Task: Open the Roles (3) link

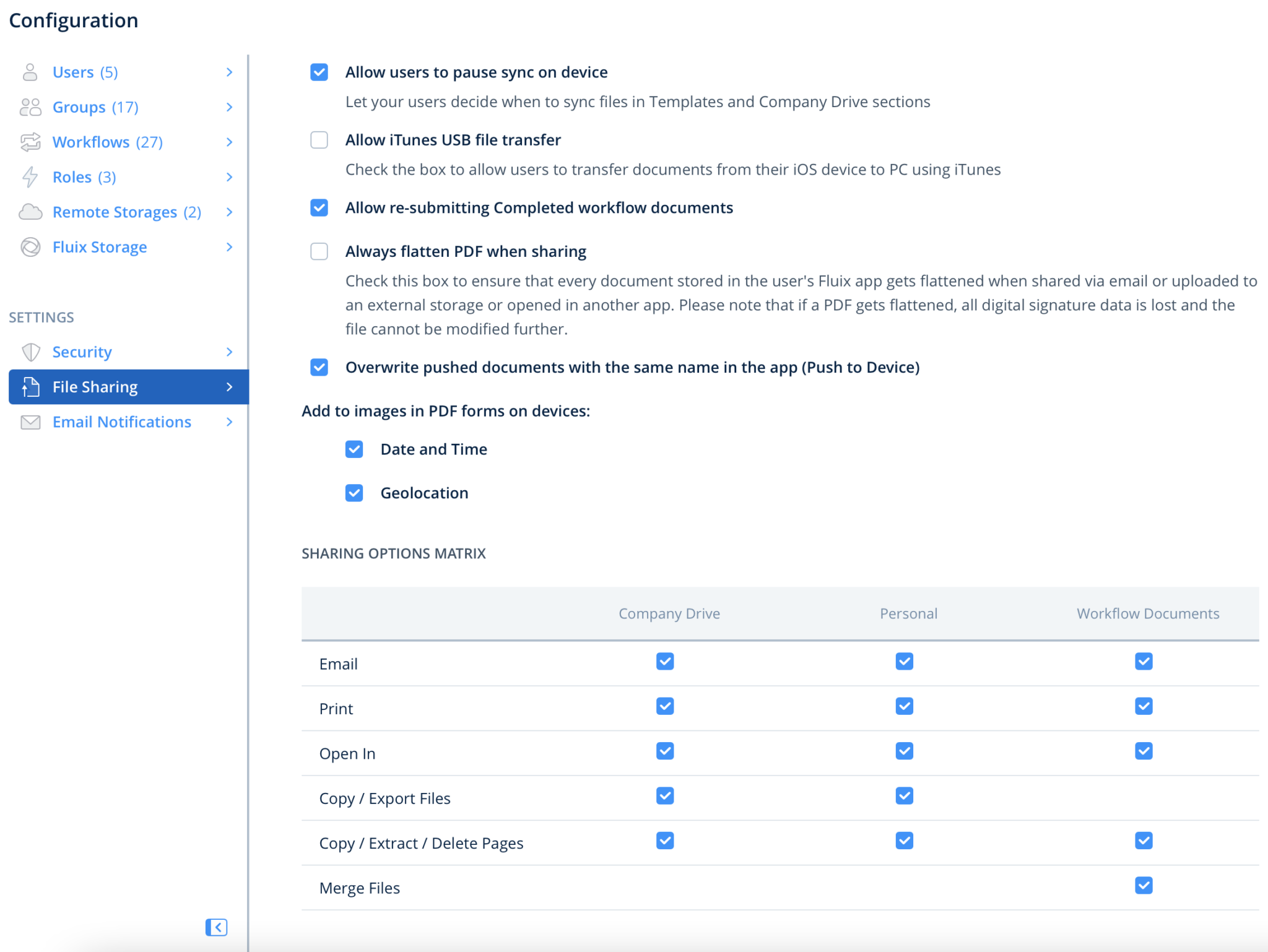Action: point(84,177)
